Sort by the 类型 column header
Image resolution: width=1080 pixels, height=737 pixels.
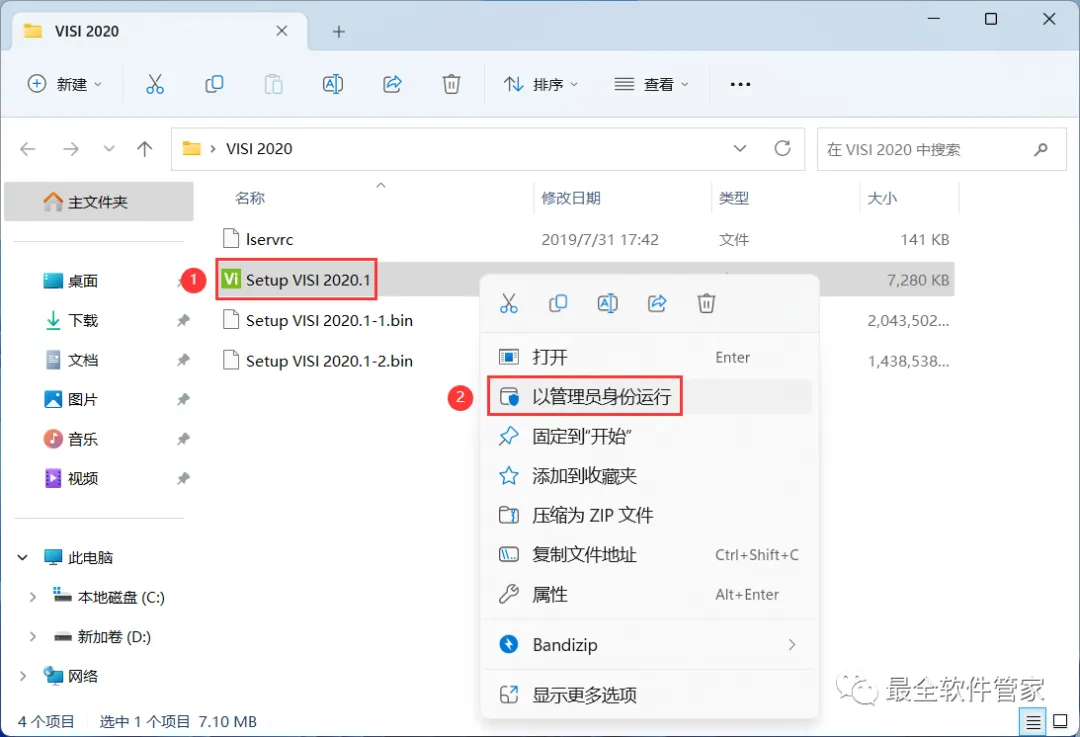(734, 198)
